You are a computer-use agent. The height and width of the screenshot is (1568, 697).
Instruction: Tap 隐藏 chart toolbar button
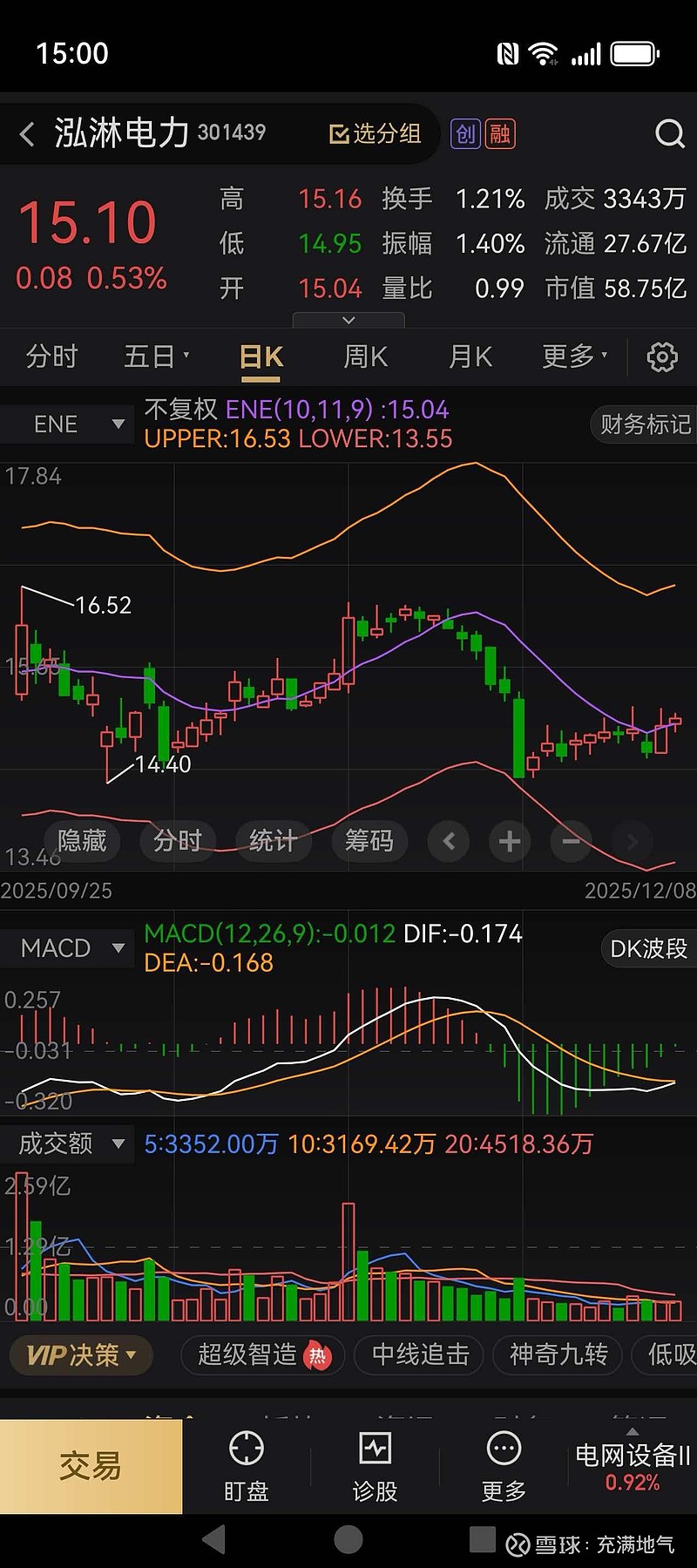point(82,841)
